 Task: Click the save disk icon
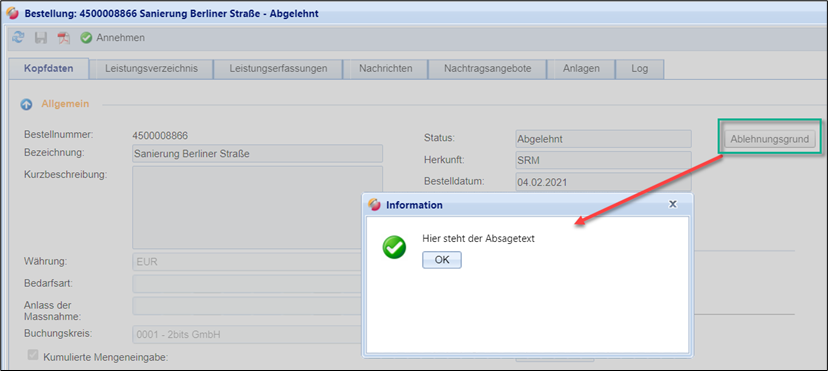coord(41,38)
